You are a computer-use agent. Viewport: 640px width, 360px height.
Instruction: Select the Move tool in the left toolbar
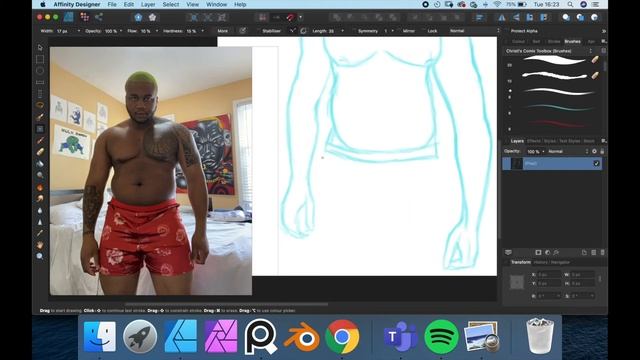(40, 48)
